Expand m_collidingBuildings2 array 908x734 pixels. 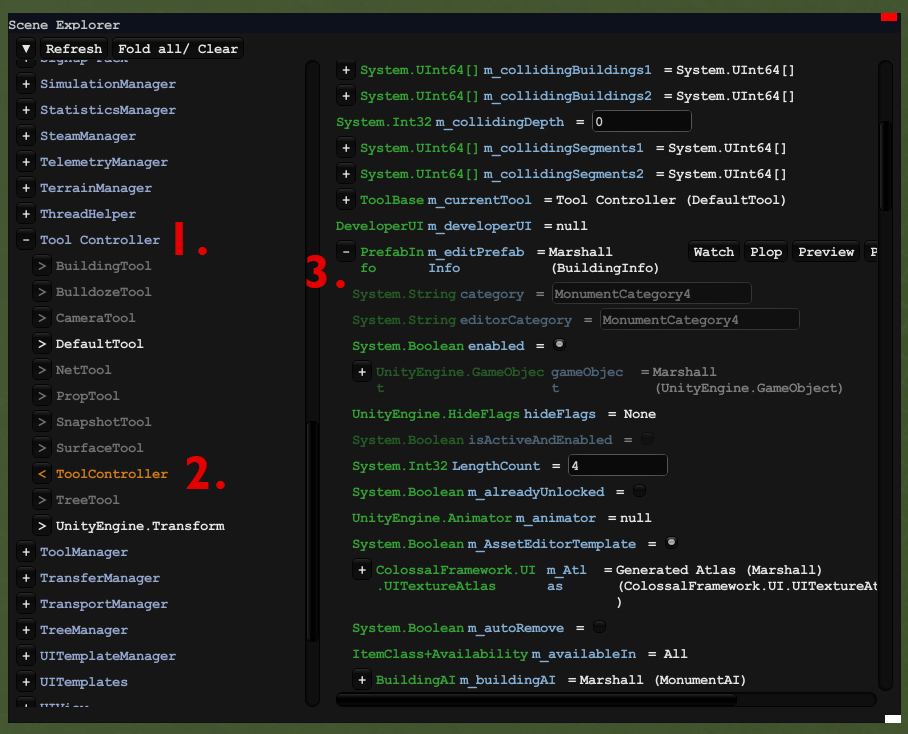pyautogui.click(x=346, y=96)
